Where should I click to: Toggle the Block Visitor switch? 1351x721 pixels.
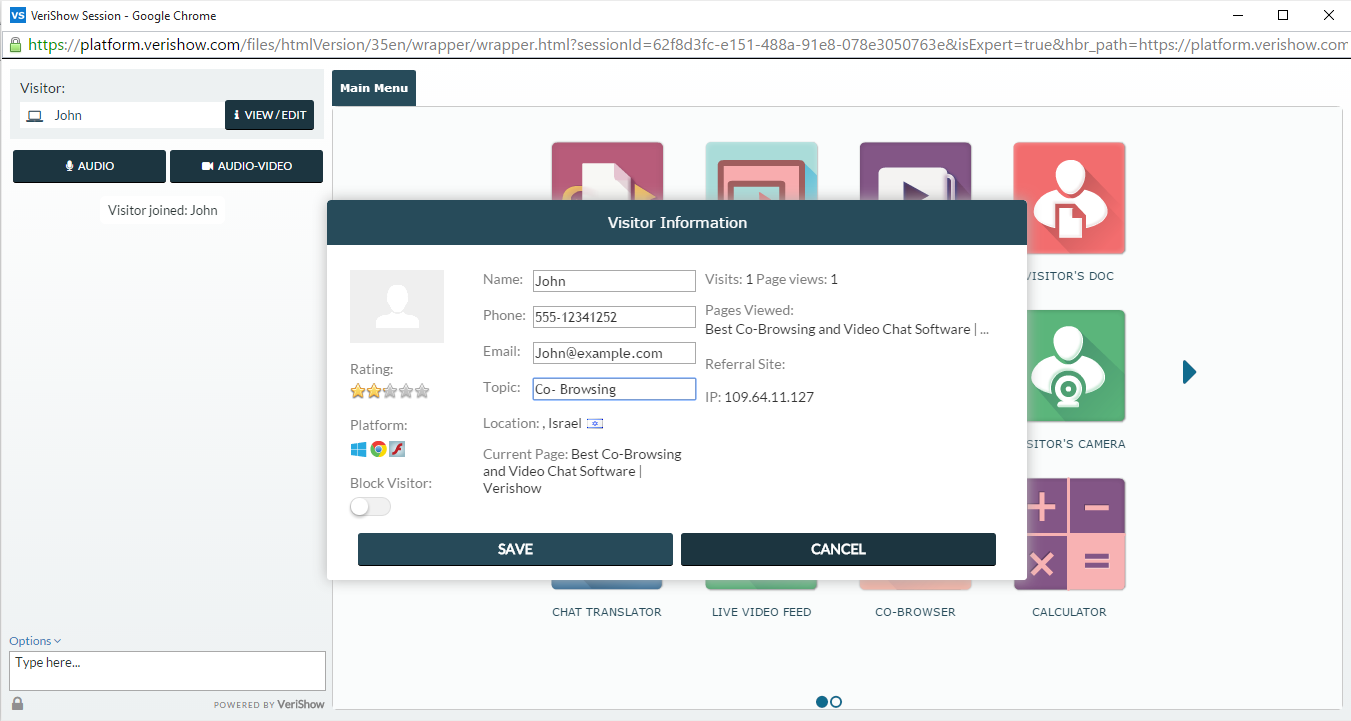tap(370, 507)
